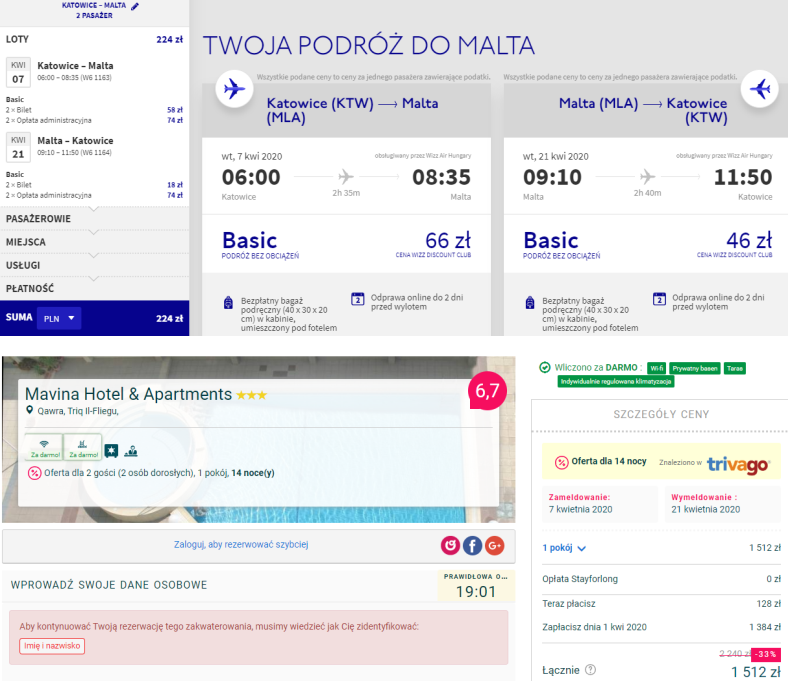The height and width of the screenshot is (682, 788).
Task: Click percent icon beside Oferta dla 14 nocy
Action: [x=561, y=462]
